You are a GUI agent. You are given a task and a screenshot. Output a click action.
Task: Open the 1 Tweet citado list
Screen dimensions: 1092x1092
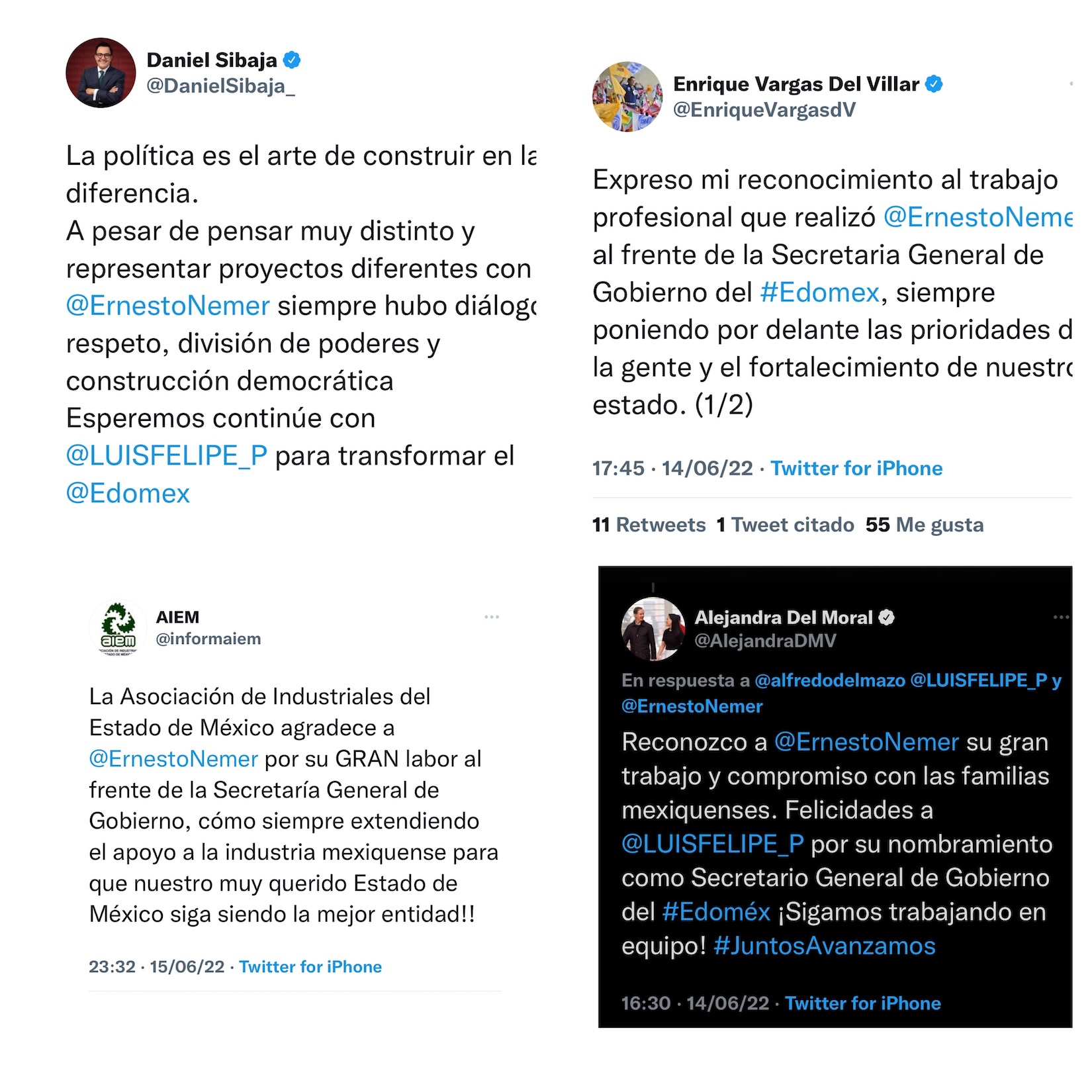point(786,525)
